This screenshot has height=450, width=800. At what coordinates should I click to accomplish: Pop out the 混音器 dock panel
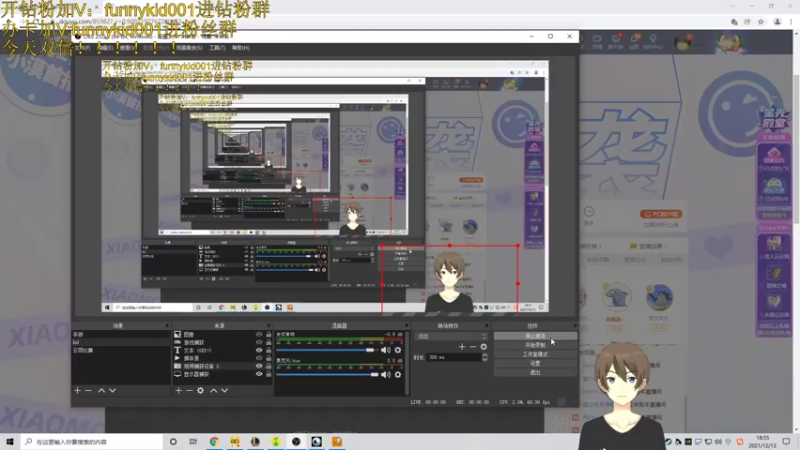pyautogui.click(x=407, y=326)
